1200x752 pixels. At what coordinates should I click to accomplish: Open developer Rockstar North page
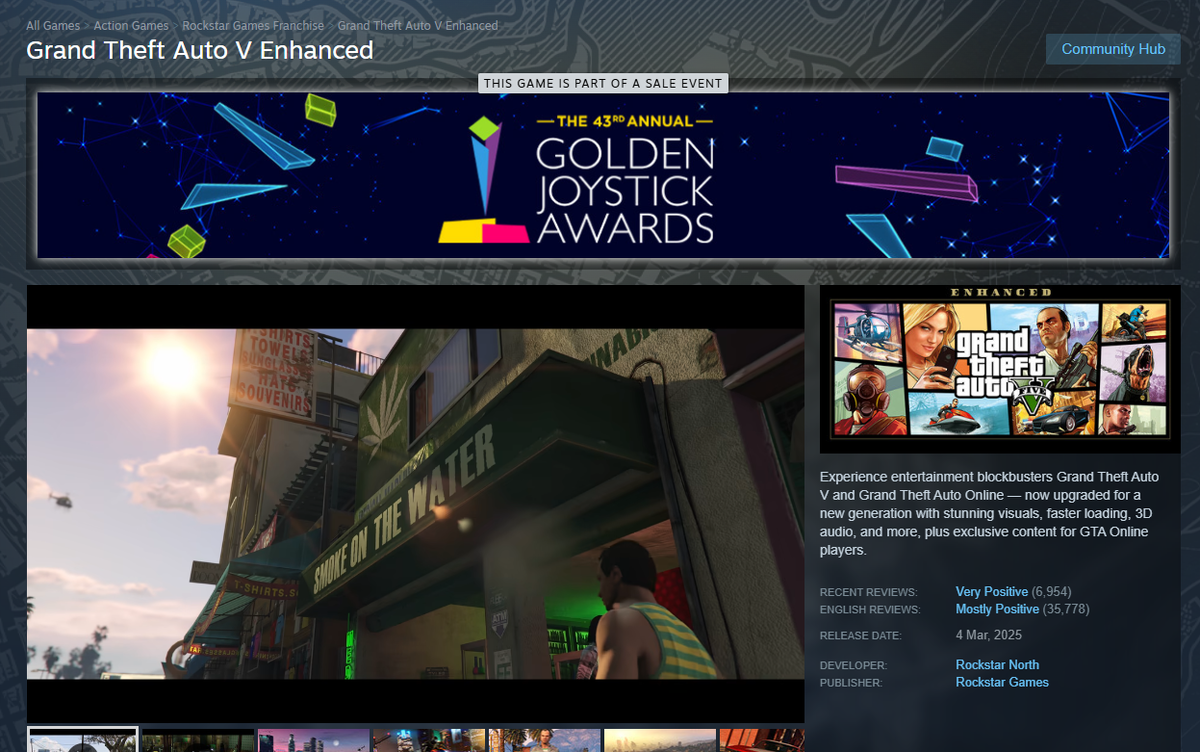point(997,665)
